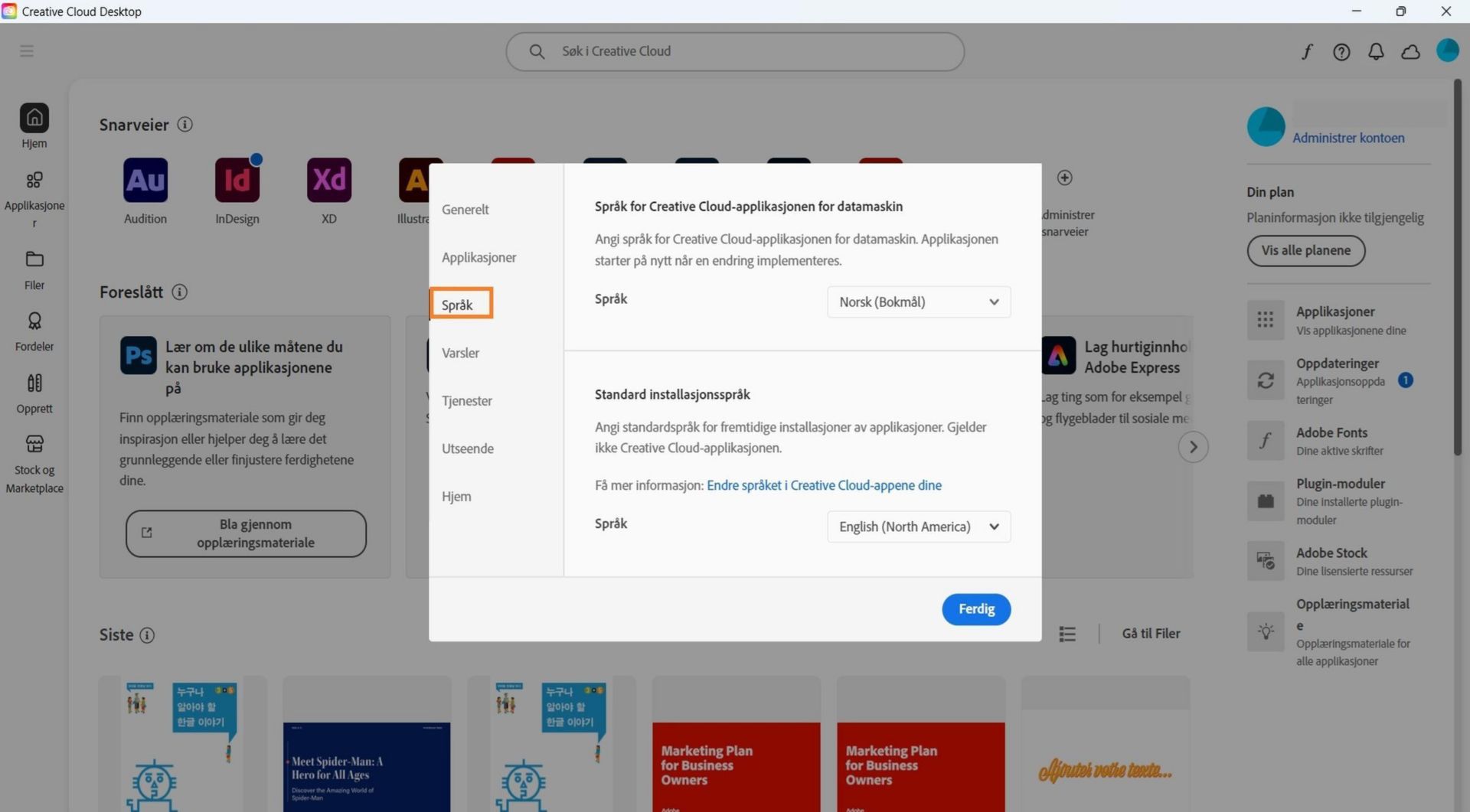Image resolution: width=1470 pixels, height=812 pixels.
Task: Click the Ferdig button
Action: 976,610
